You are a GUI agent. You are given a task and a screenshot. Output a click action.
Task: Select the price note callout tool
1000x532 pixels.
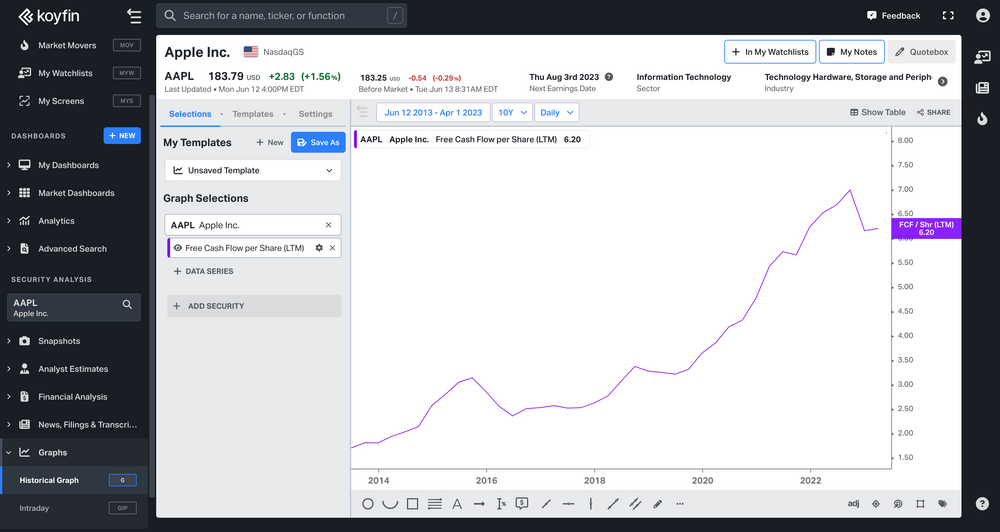522,504
